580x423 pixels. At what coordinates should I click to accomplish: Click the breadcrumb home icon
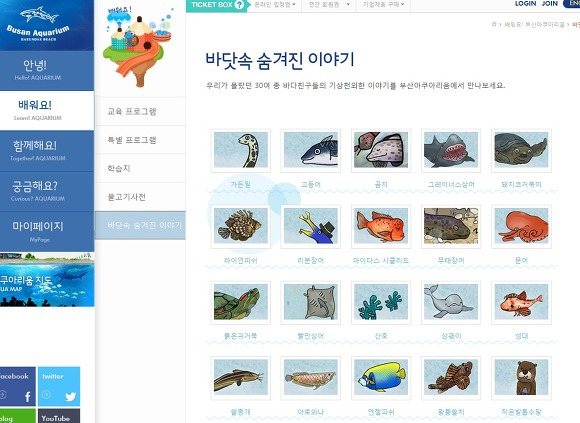[494, 24]
